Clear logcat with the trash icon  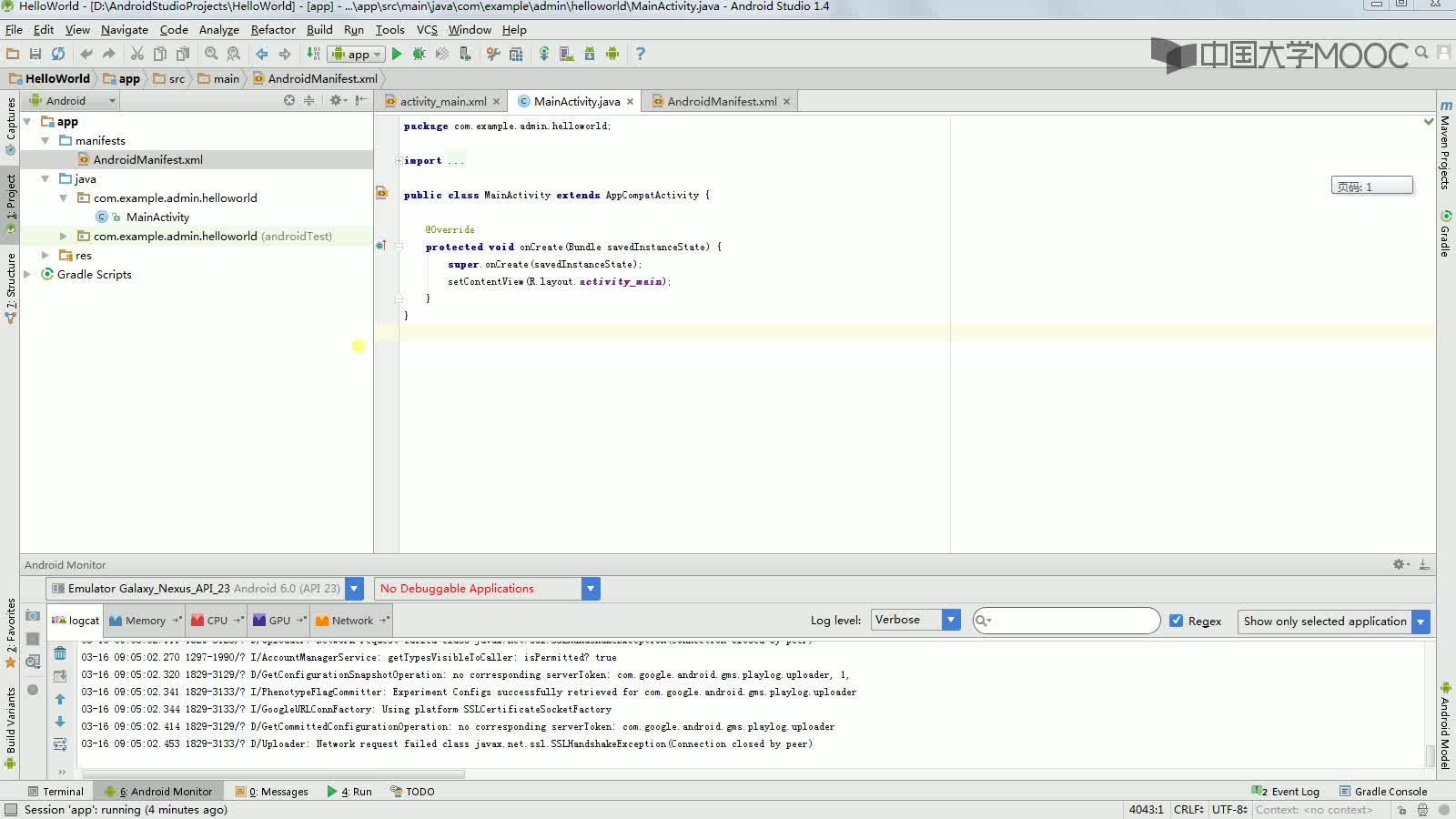coord(60,653)
